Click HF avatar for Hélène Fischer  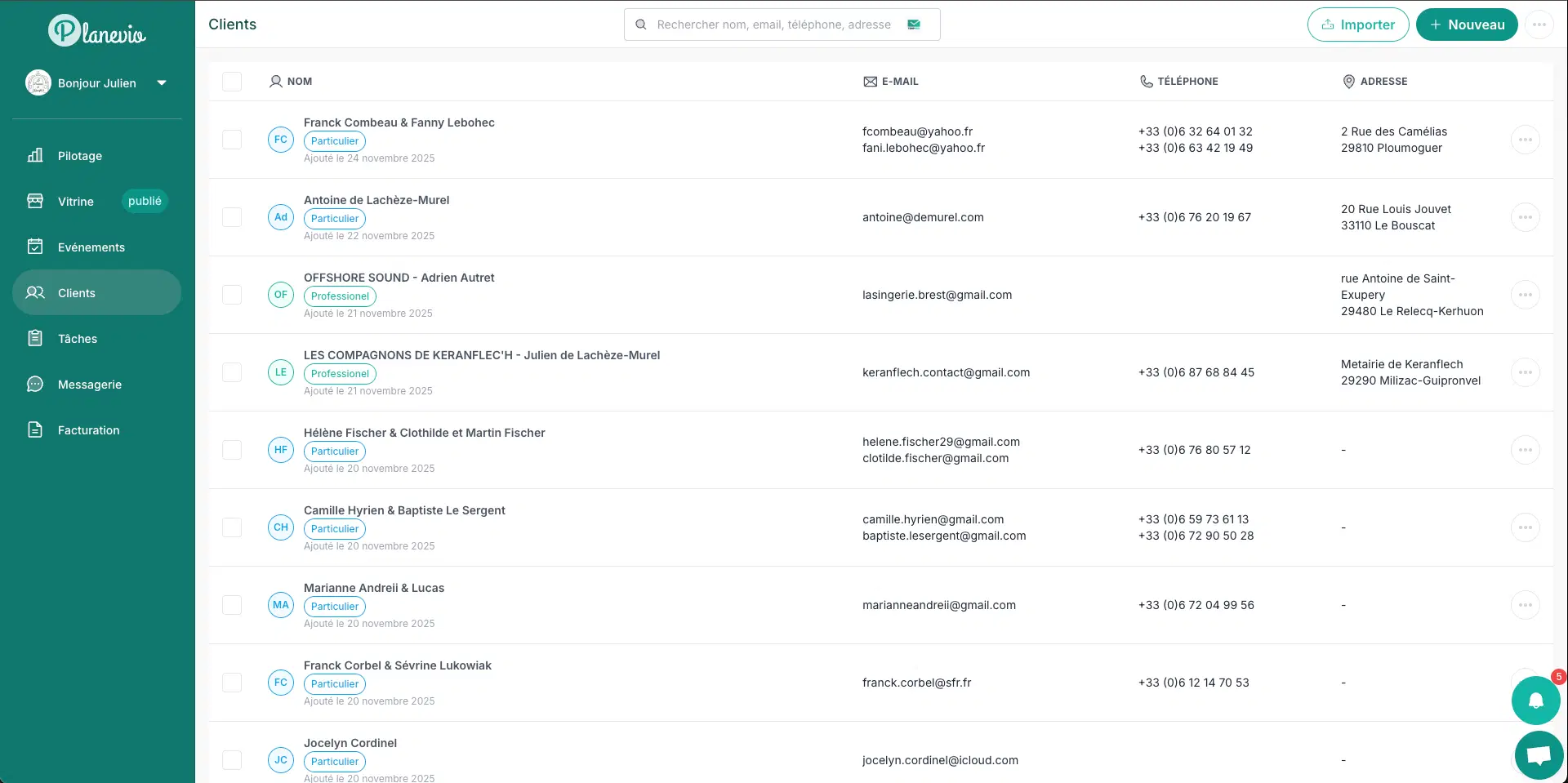(x=281, y=450)
